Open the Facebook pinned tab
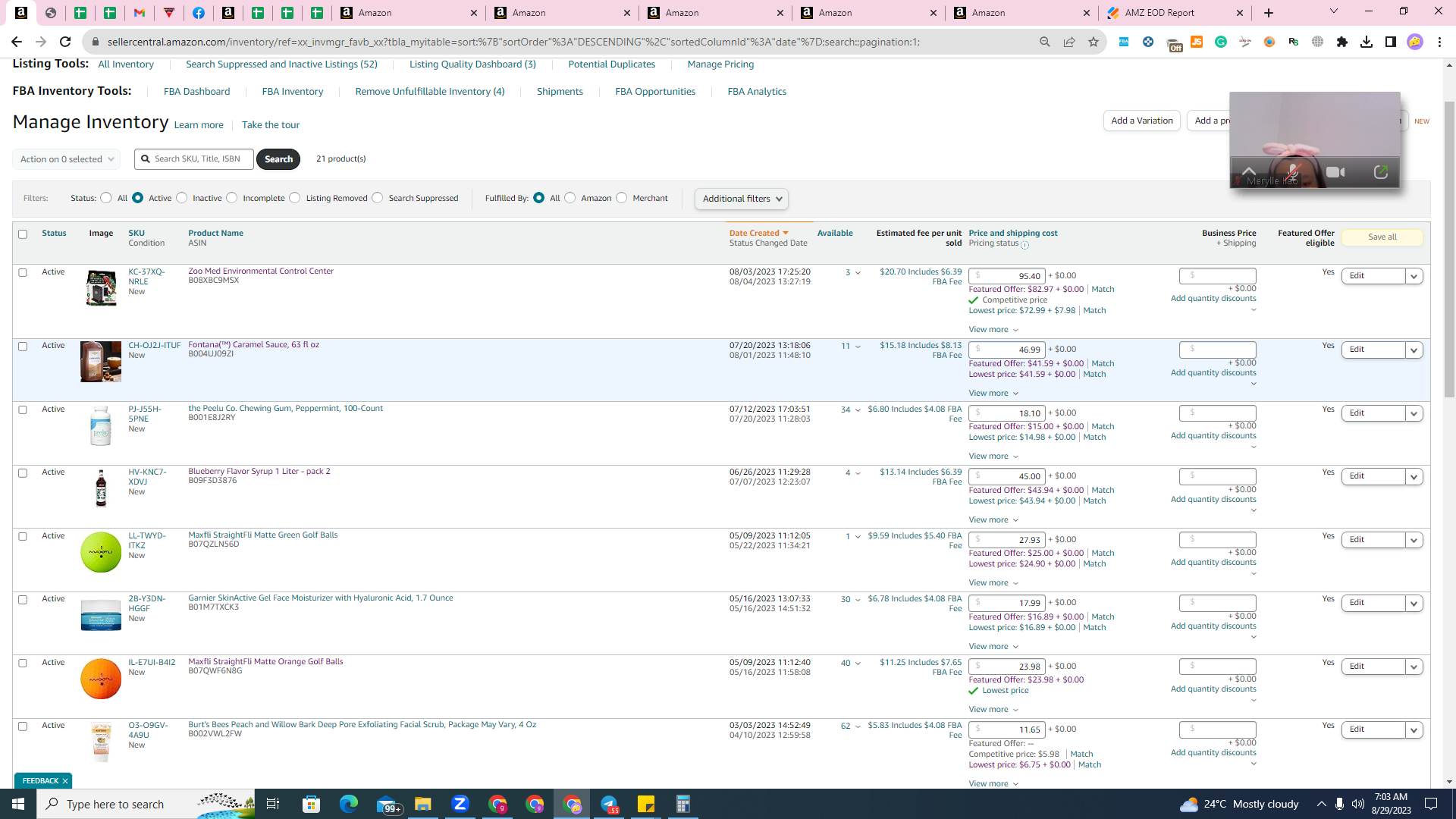The height and width of the screenshot is (819, 1456). tap(199, 13)
